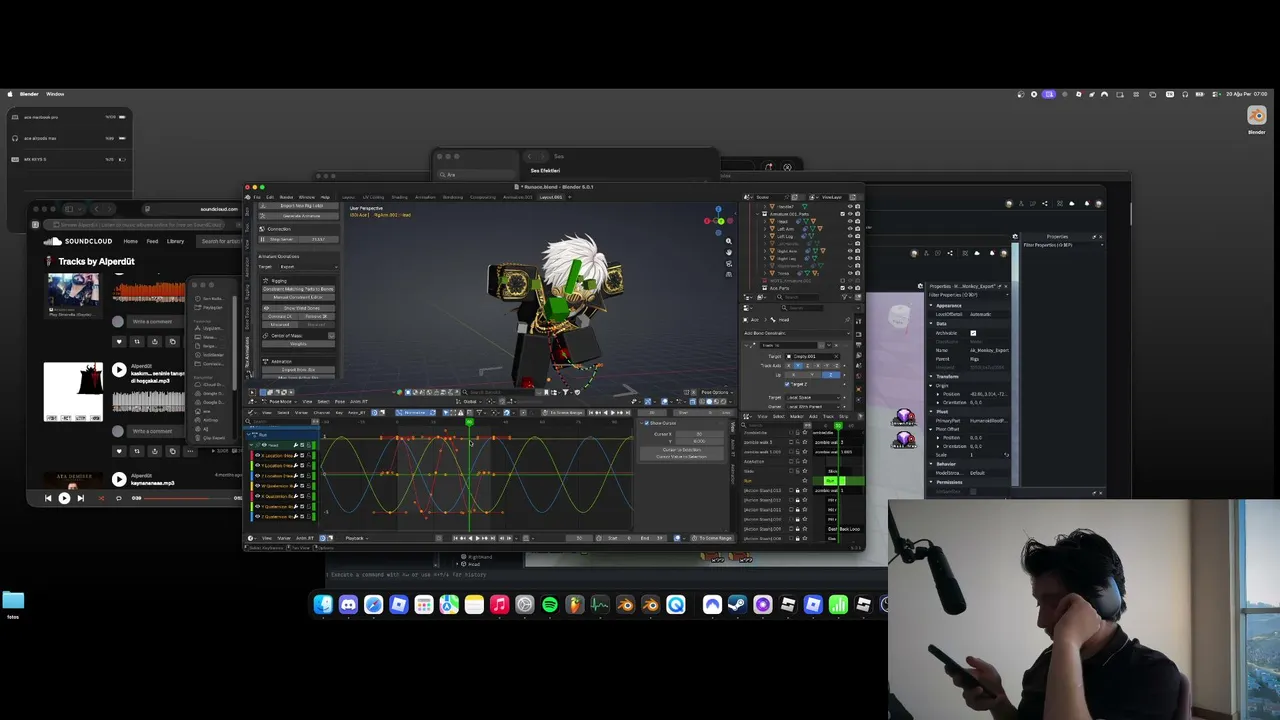1280x720 pixels.
Task: Share the first SoundCloud track
Action: point(155,341)
